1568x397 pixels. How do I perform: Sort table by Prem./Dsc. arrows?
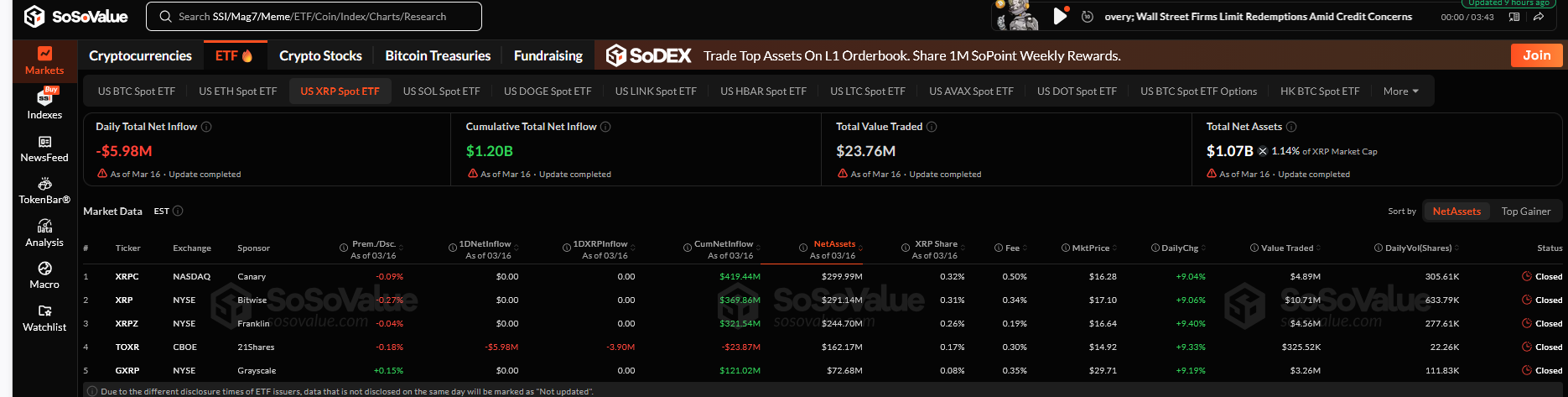point(401,248)
